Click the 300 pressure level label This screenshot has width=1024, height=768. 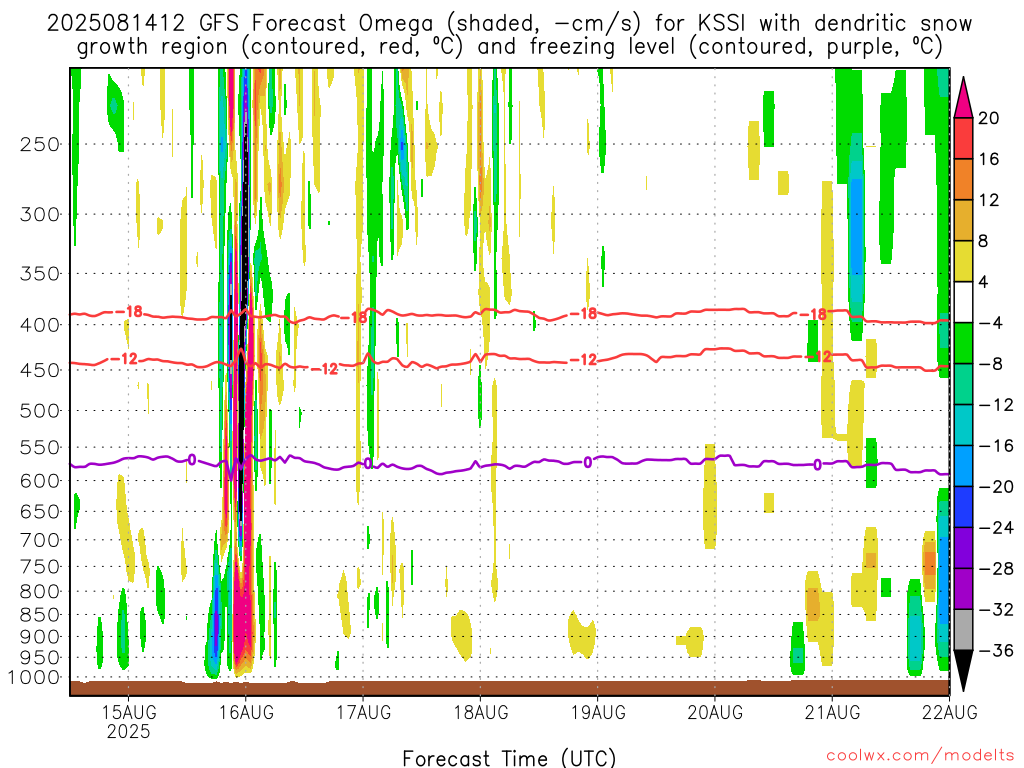(x=40, y=214)
